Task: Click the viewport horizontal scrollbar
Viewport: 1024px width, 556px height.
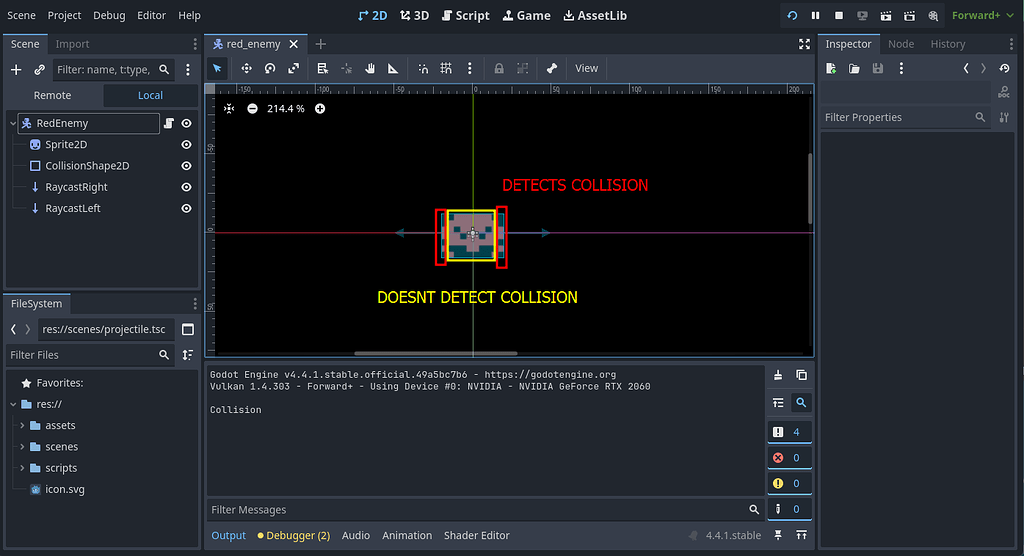Action: pyautogui.click(x=436, y=353)
